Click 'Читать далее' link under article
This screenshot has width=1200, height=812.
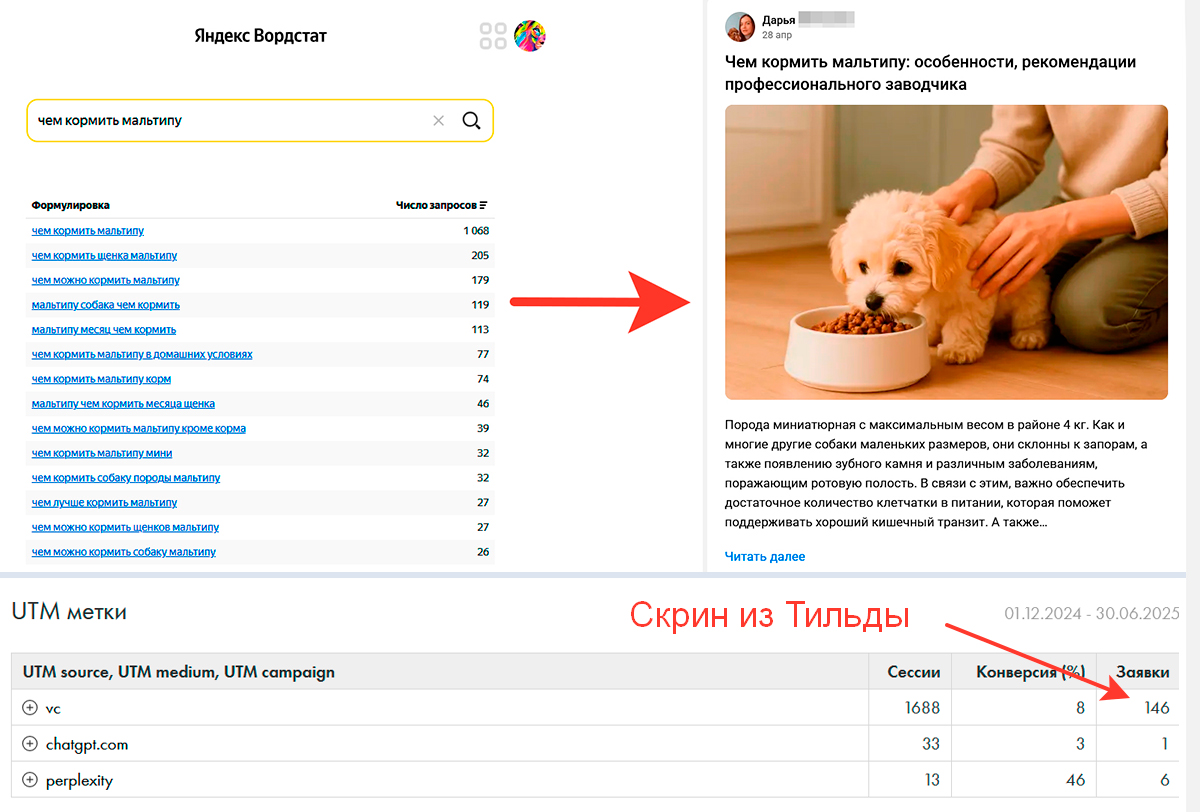pyautogui.click(x=764, y=556)
